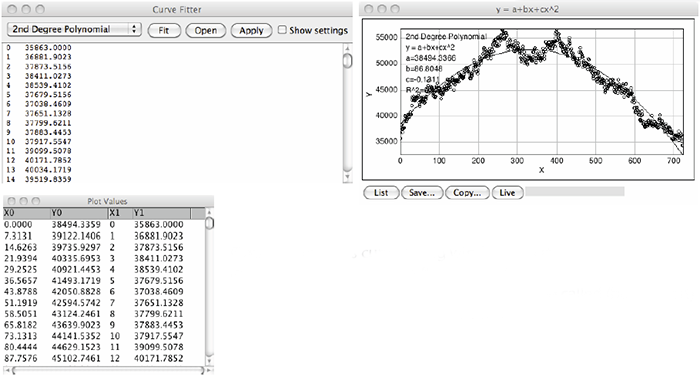The image size is (700, 380).
Task: Click the Curve Fitter row 0 value 35863.0000
Action: click(48, 47)
